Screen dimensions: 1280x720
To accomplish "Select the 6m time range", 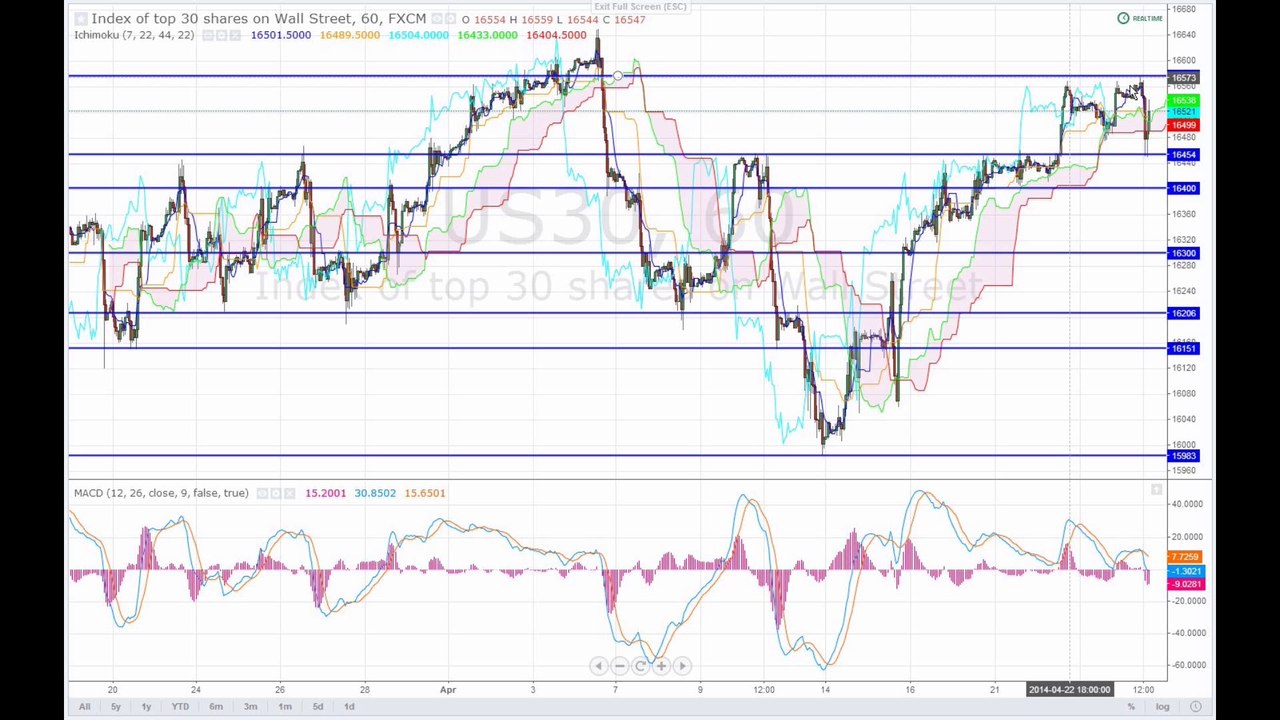I will pos(216,707).
